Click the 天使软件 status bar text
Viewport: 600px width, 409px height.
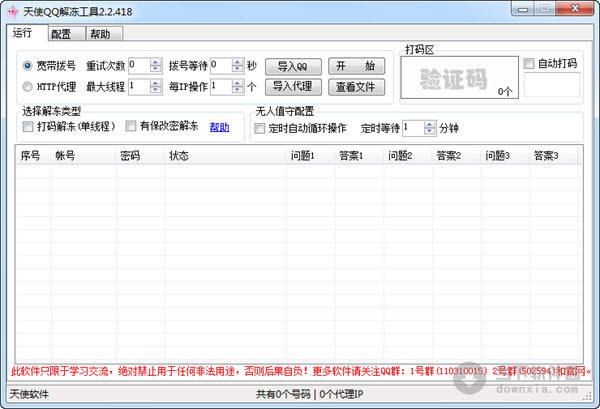tap(29, 394)
